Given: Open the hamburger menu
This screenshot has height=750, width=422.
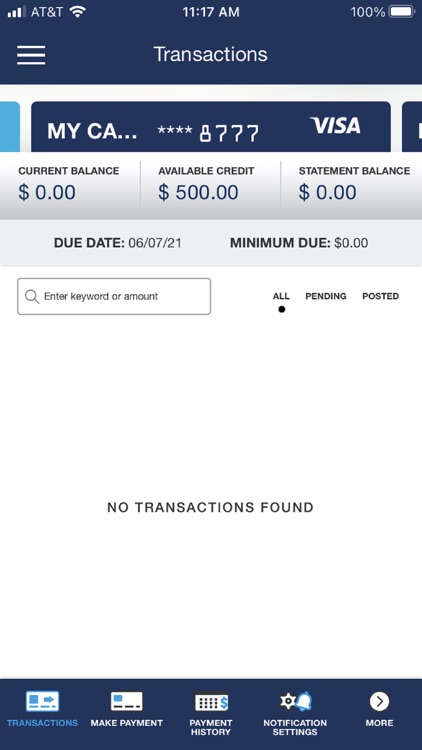Looking at the screenshot, I should 31,55.
